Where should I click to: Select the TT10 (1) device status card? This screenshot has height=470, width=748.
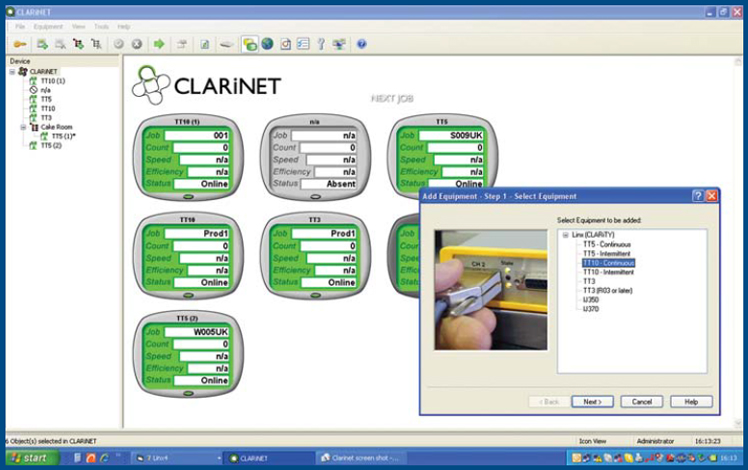188,158
